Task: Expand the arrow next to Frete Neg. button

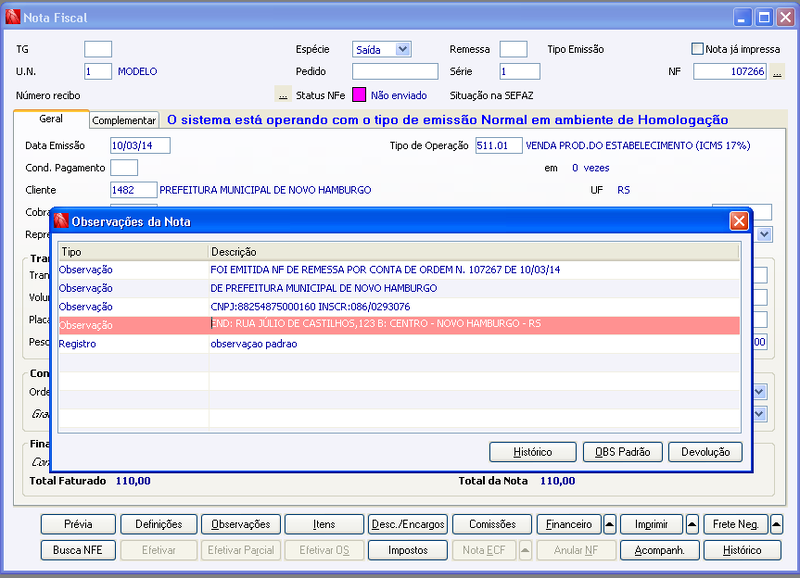Action: 776,524
